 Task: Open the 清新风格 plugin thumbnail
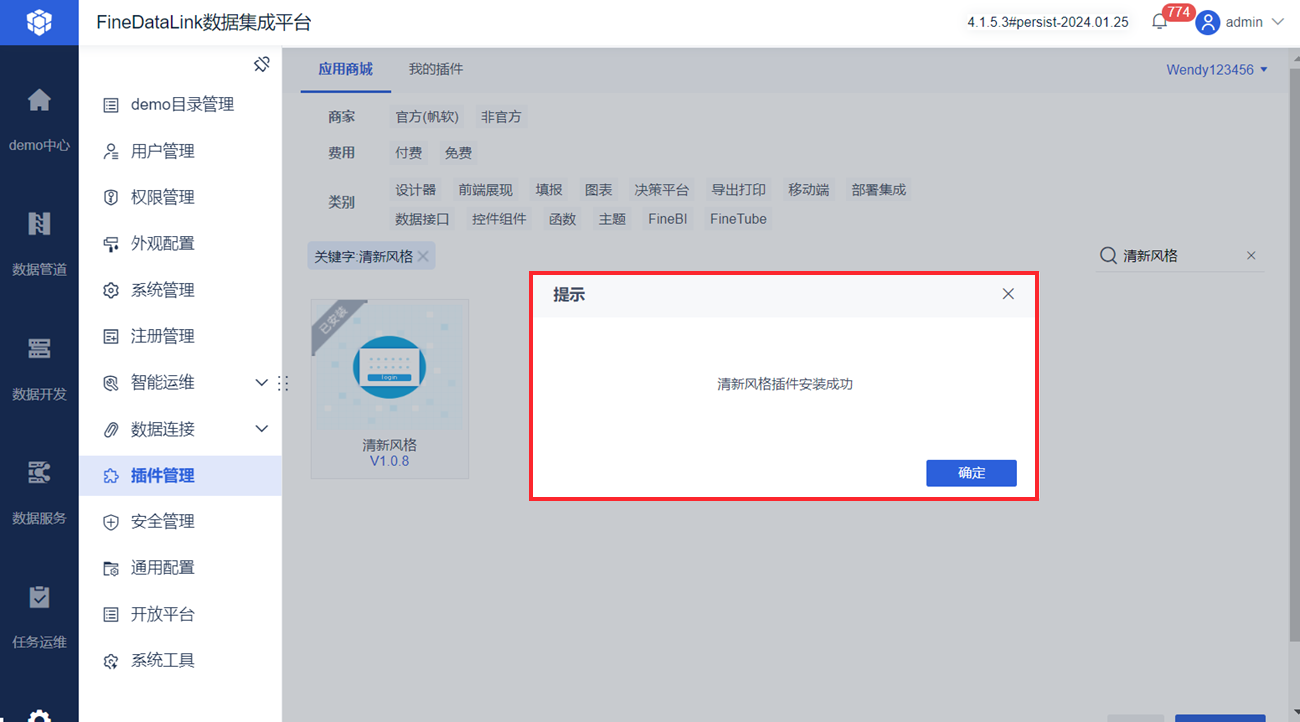(390, 366)
